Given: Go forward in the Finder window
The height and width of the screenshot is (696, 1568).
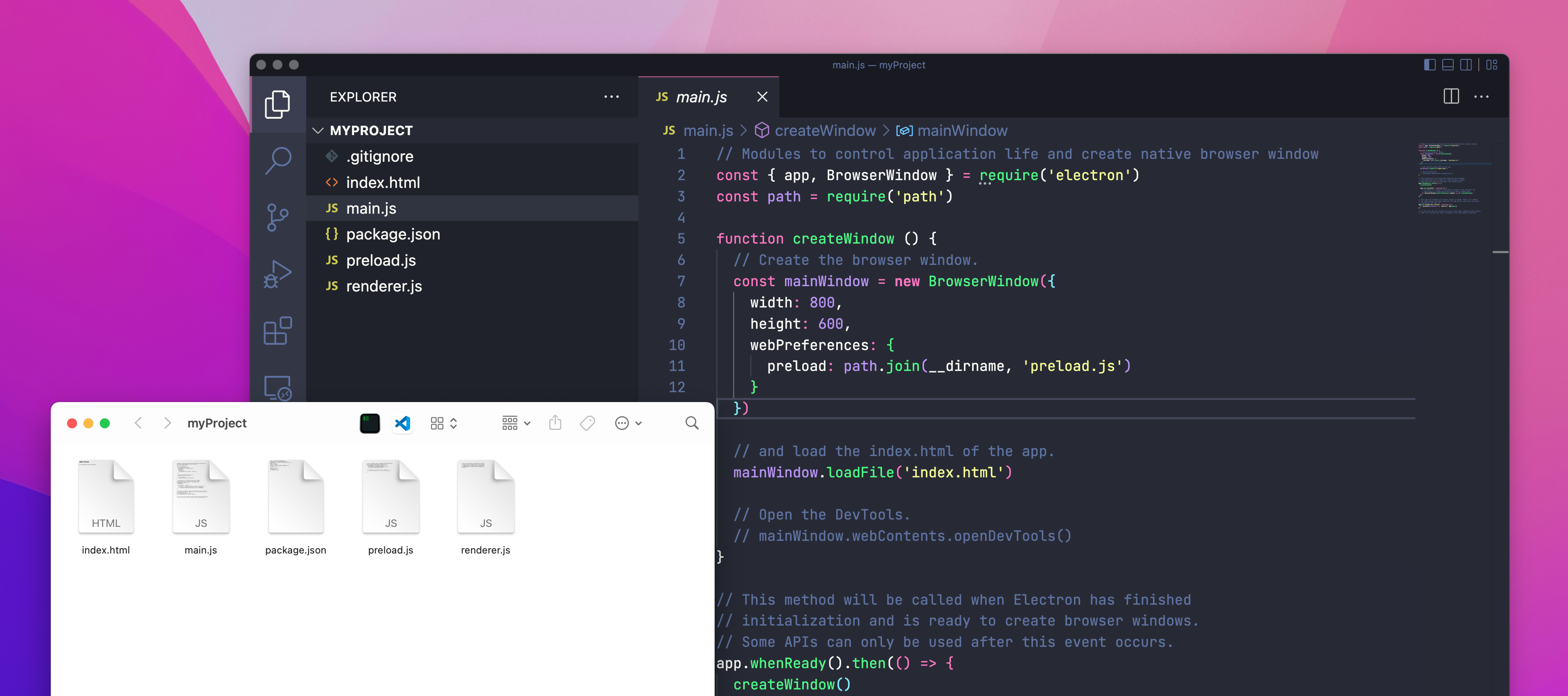Looking at the screenshot, I should pos(167,423).
